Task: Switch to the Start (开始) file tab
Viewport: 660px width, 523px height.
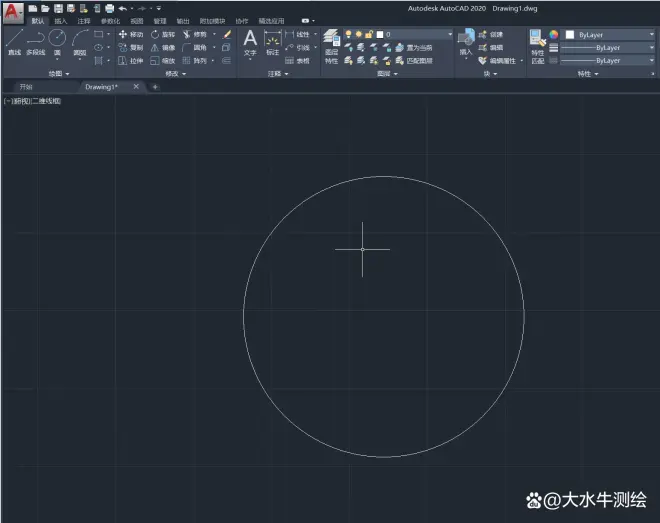Action: click(x=26, y=87)
